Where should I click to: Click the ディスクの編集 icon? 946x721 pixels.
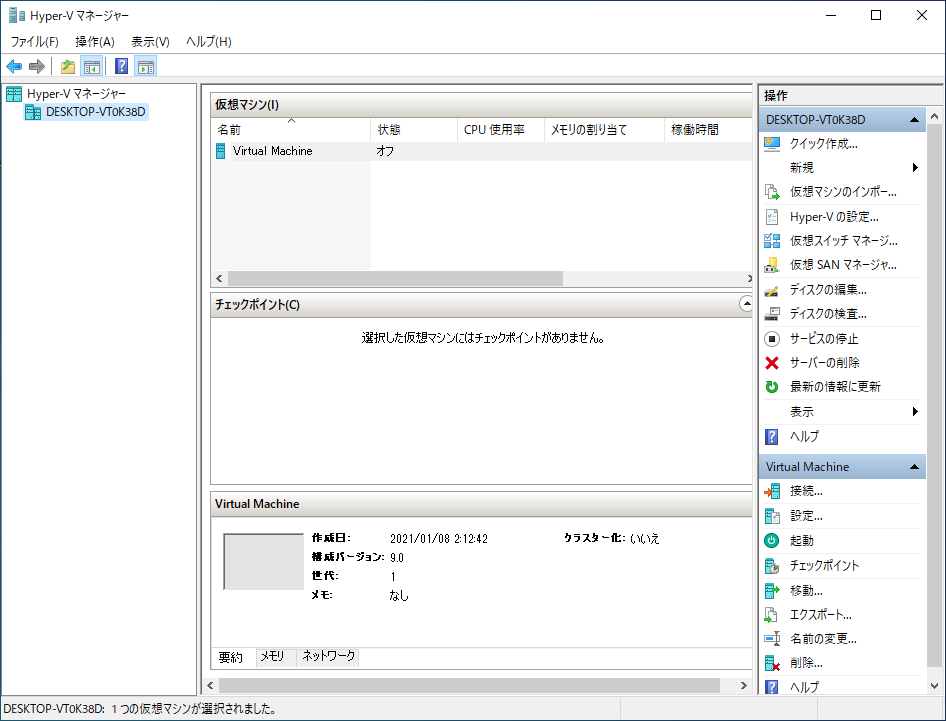[771, 290]
